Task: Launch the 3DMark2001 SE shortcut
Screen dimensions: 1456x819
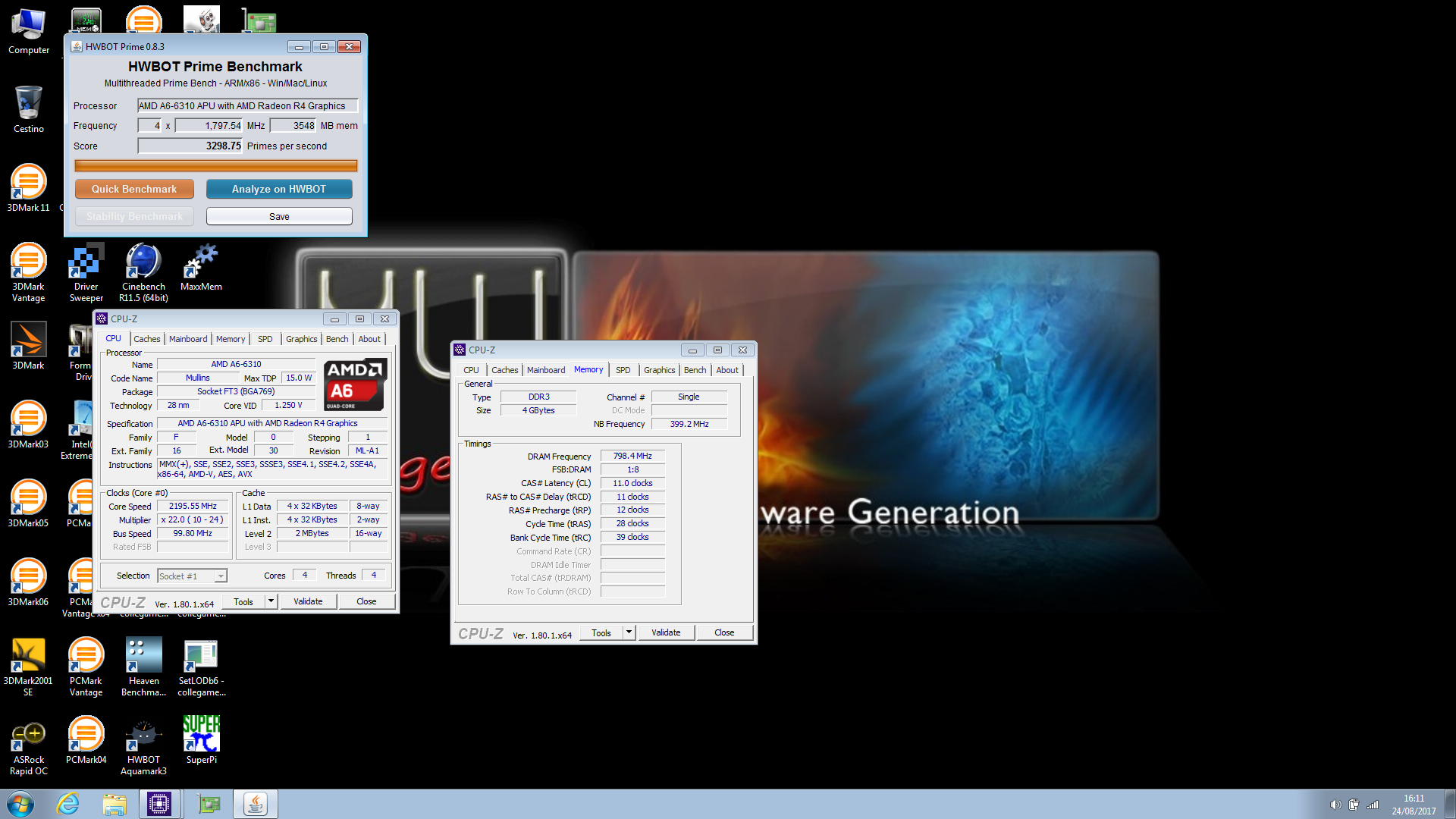Action: pos(29,666)
